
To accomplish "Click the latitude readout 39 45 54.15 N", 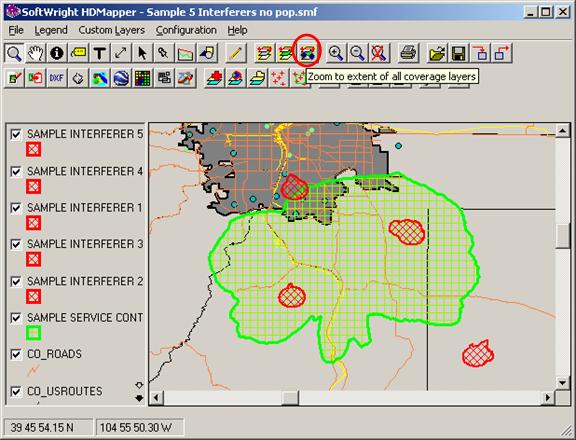I will click(42, 428).
